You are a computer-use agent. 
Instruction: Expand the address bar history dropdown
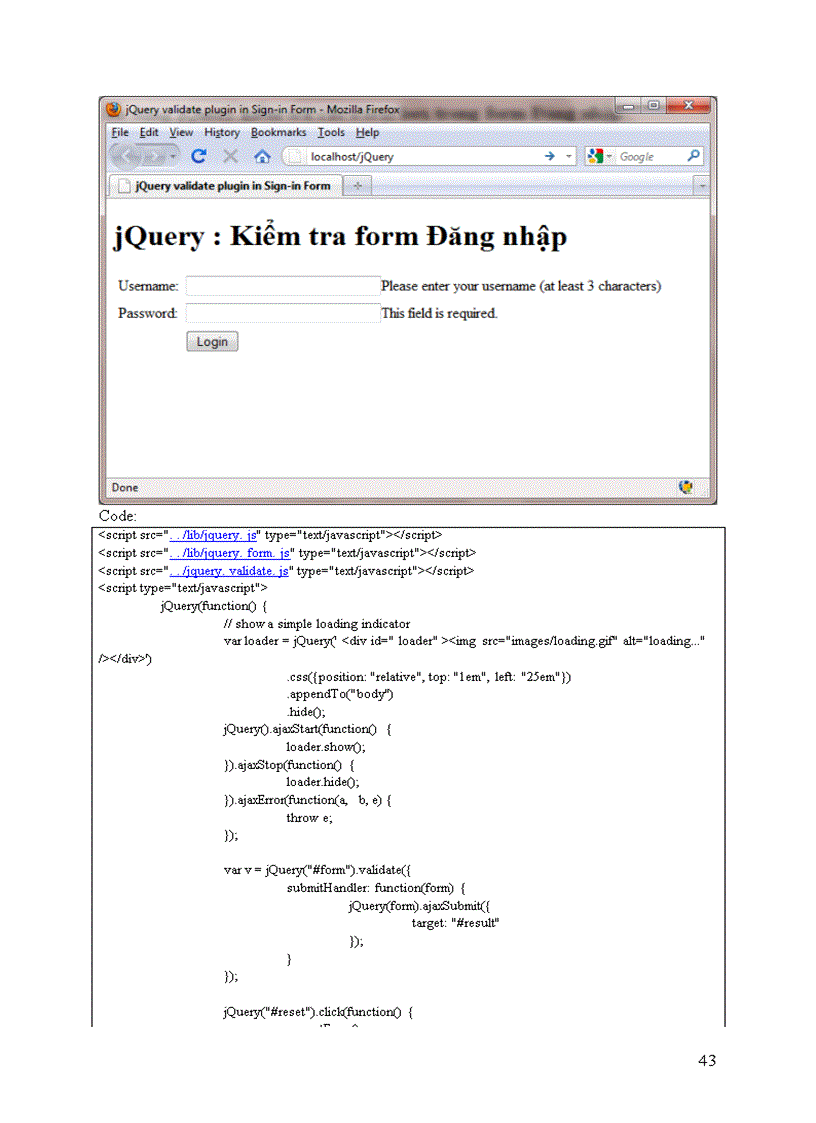[x=569, y=156]
